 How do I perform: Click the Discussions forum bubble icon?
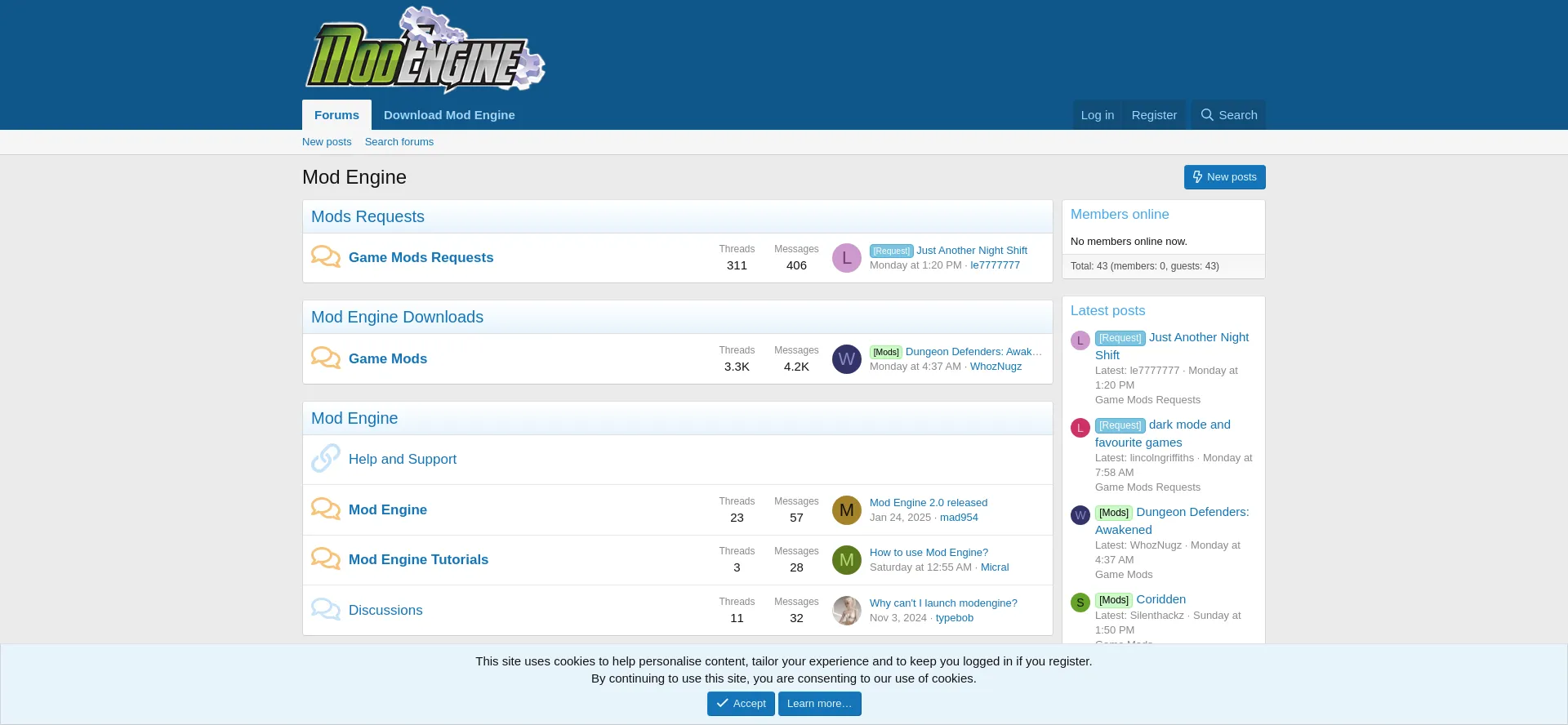(325, 610)
